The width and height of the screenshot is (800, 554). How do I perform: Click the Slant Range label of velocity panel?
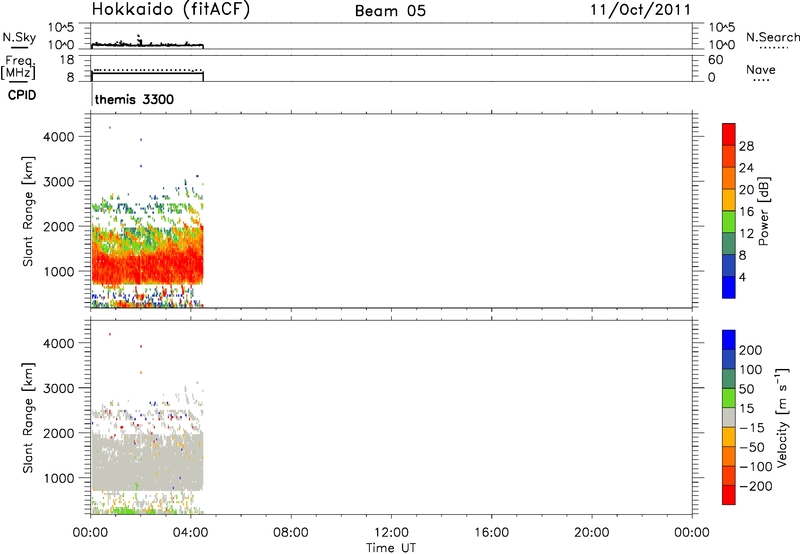(28, 417)
